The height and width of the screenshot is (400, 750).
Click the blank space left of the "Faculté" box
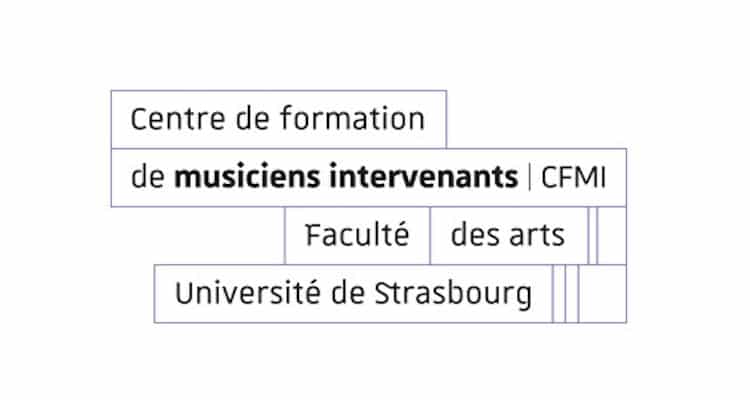point(200,236)
